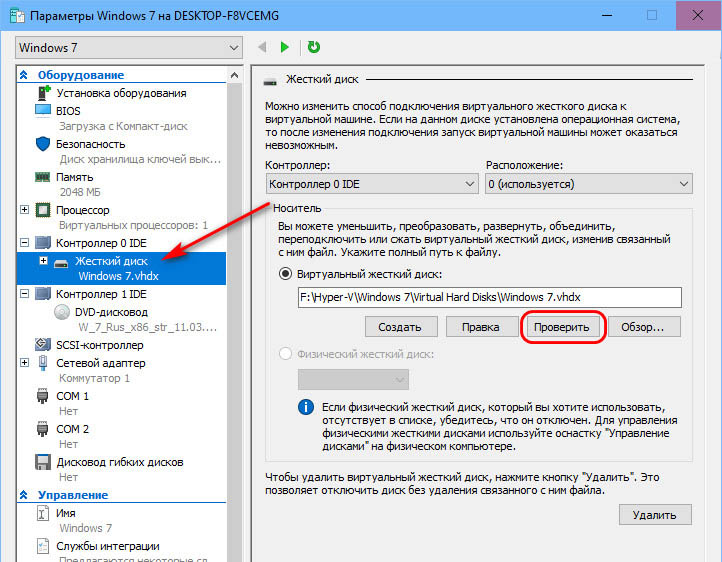Expand the Сетевой адаптер tree node
The width and height of the screenshot is (722, 562).
click(25, 363)
